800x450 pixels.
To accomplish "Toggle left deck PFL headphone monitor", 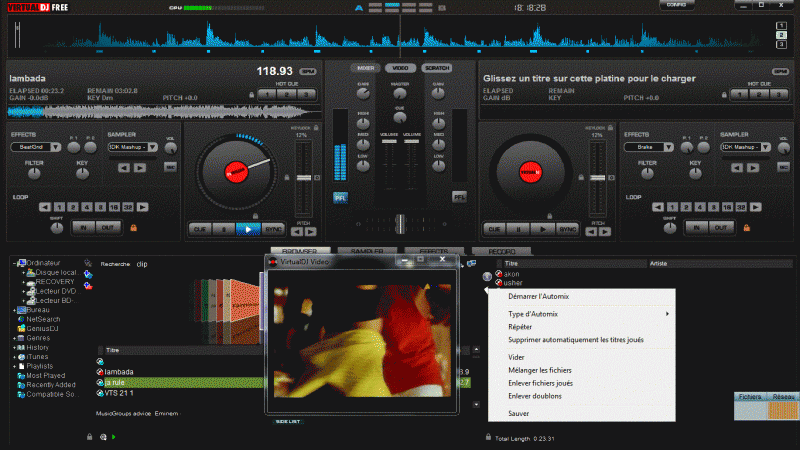I will point(340,197).
